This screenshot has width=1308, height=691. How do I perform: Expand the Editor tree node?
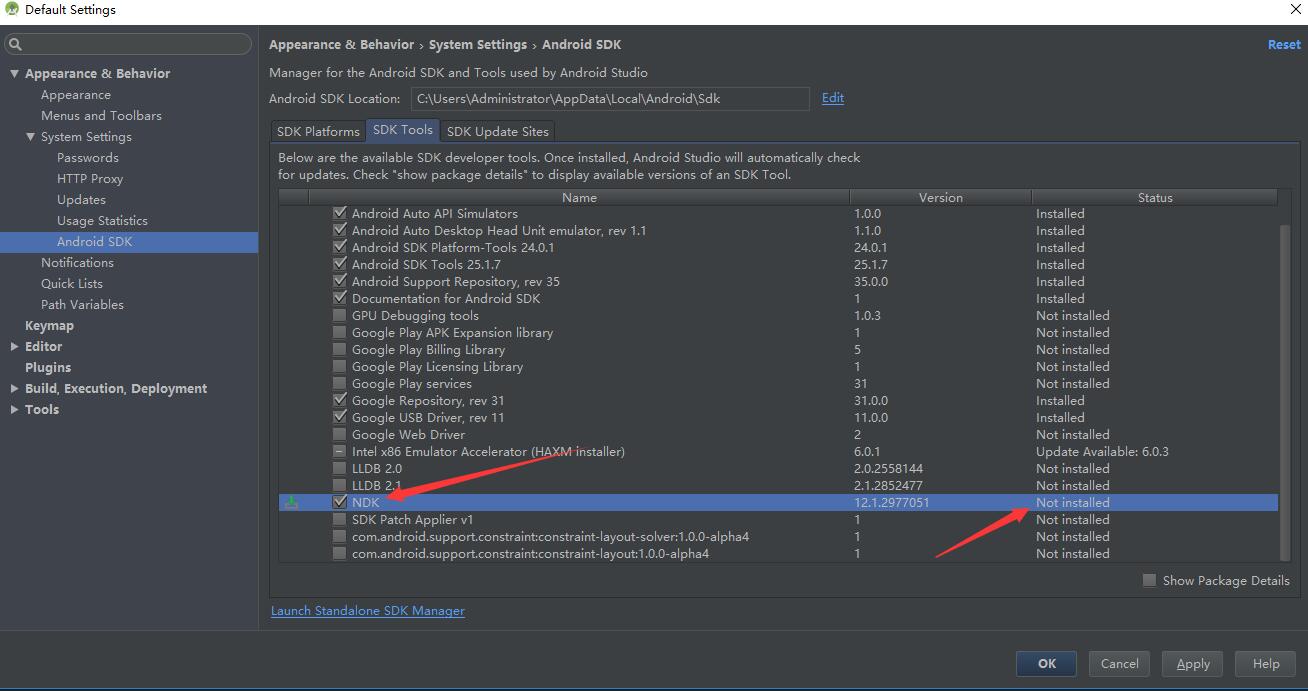(x=14, y=346)
